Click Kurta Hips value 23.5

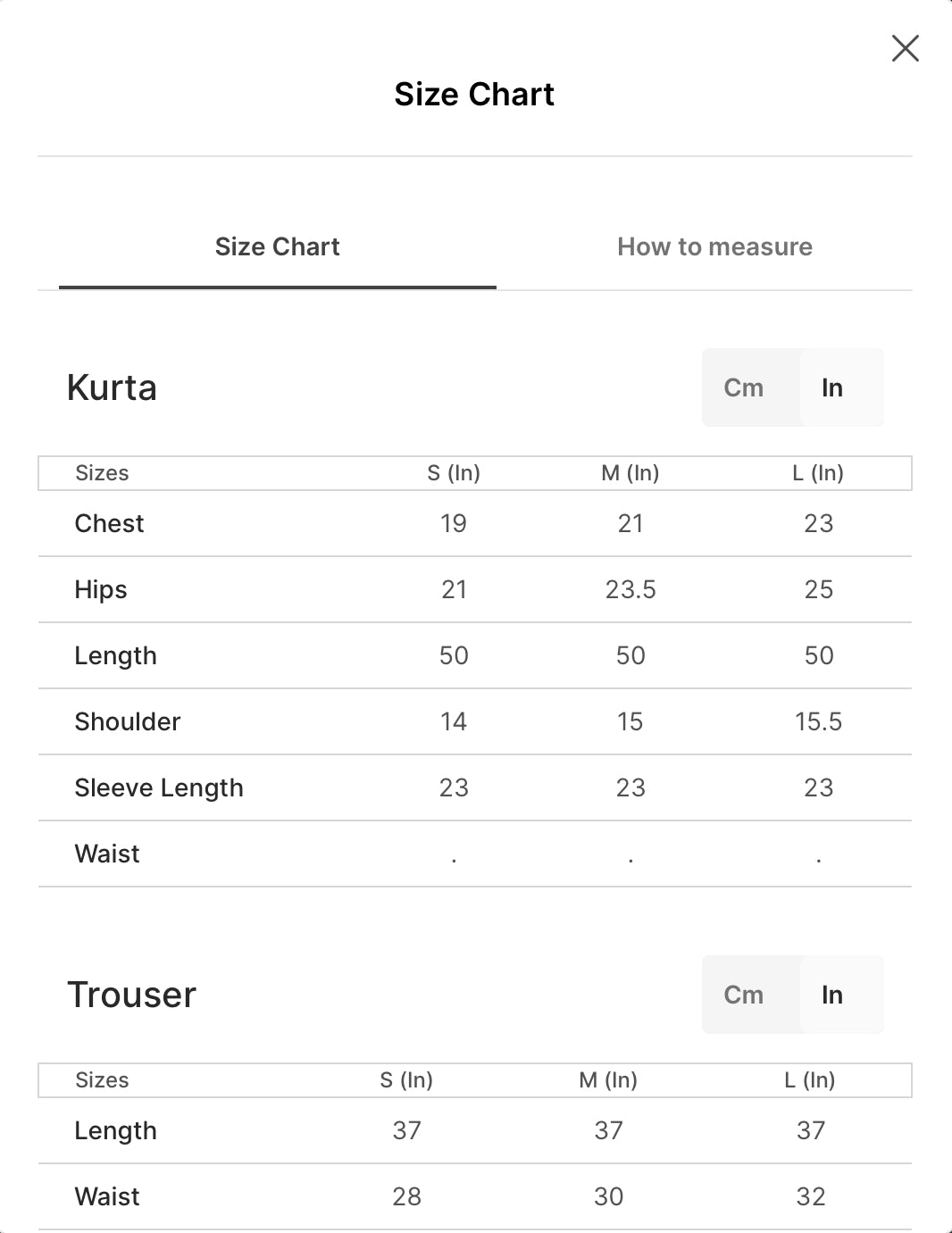pos(630,589)
